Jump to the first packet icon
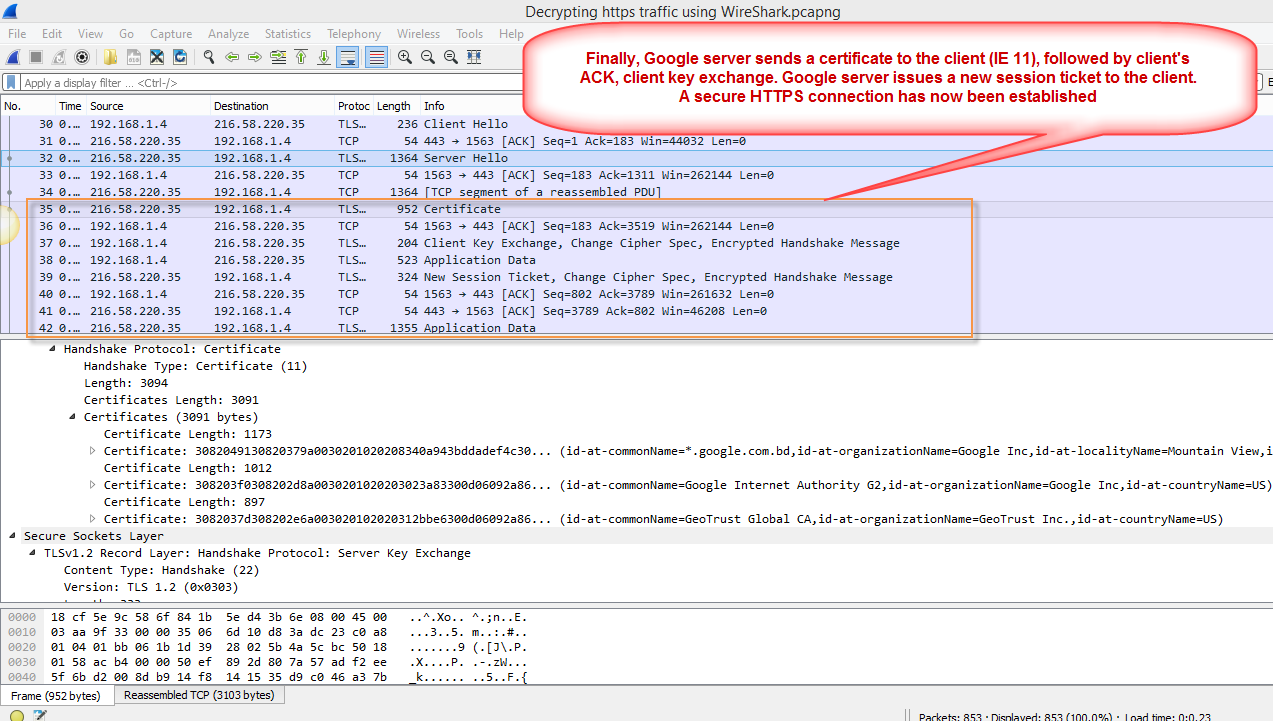This screenshot has height=721, width=1273. tap(301, 57)
